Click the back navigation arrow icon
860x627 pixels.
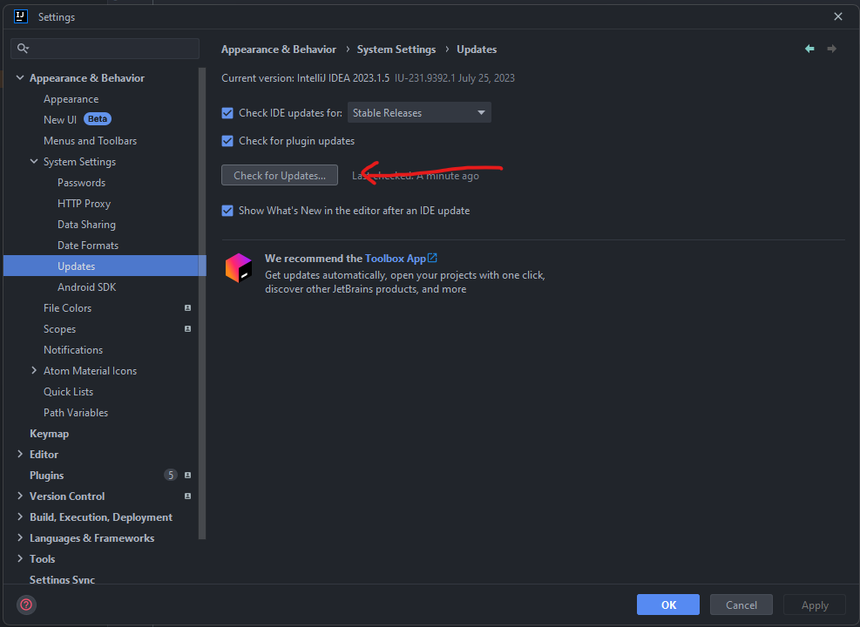pyautogui.click(x=809, y=49)
